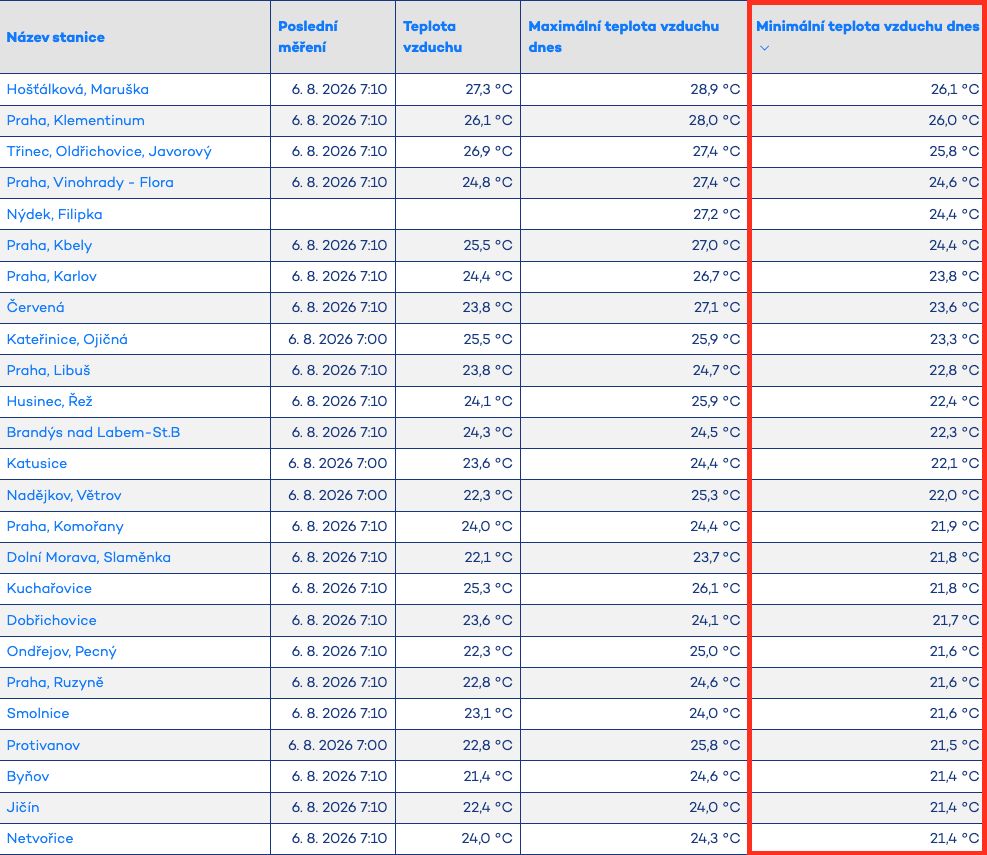Select the 26,1 °C minimum for Hošťálková
Viewport: 987px width, 855px height.
955,89
